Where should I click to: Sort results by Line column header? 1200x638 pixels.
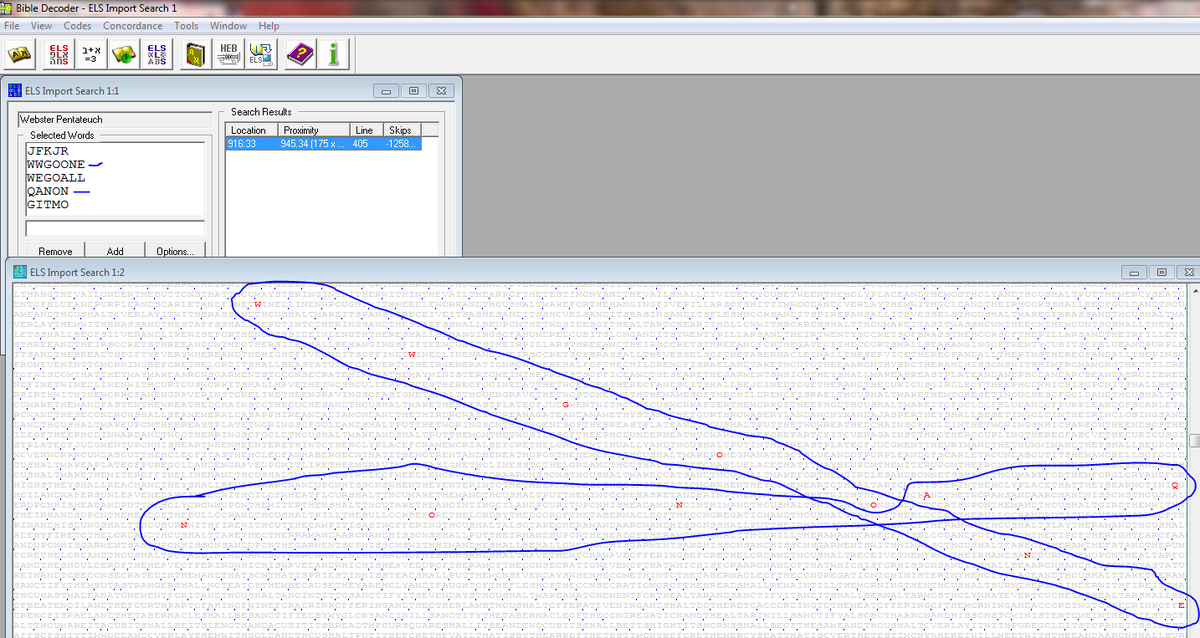pyautogui.click(x=365, y=130)
